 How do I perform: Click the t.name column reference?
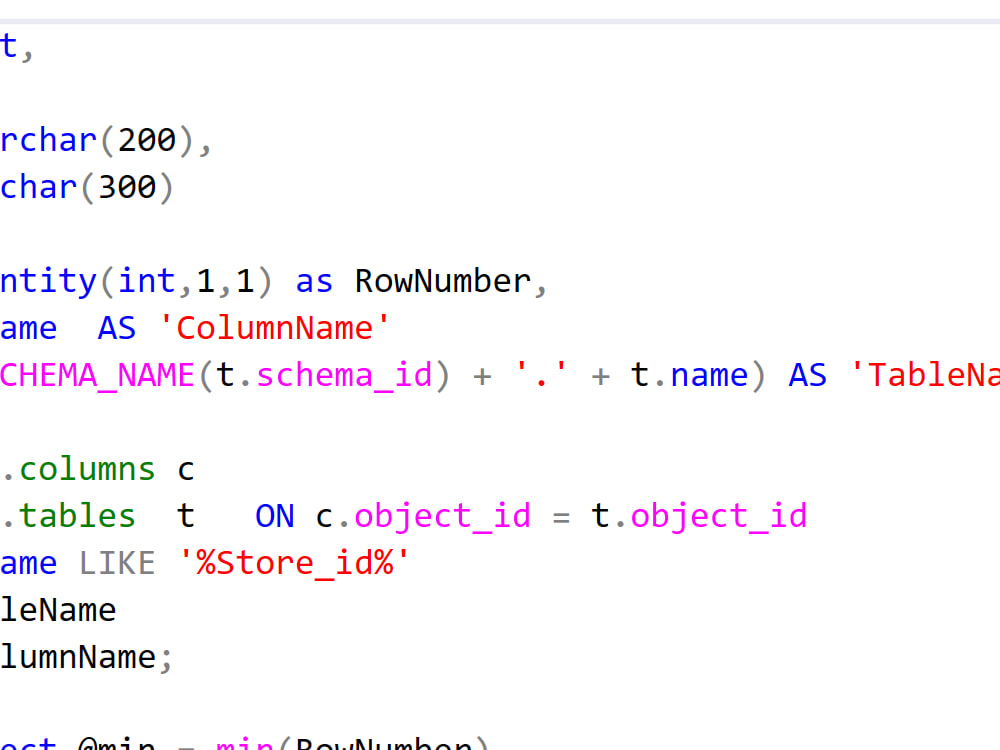pyautogui.click(x=689, y=375)
